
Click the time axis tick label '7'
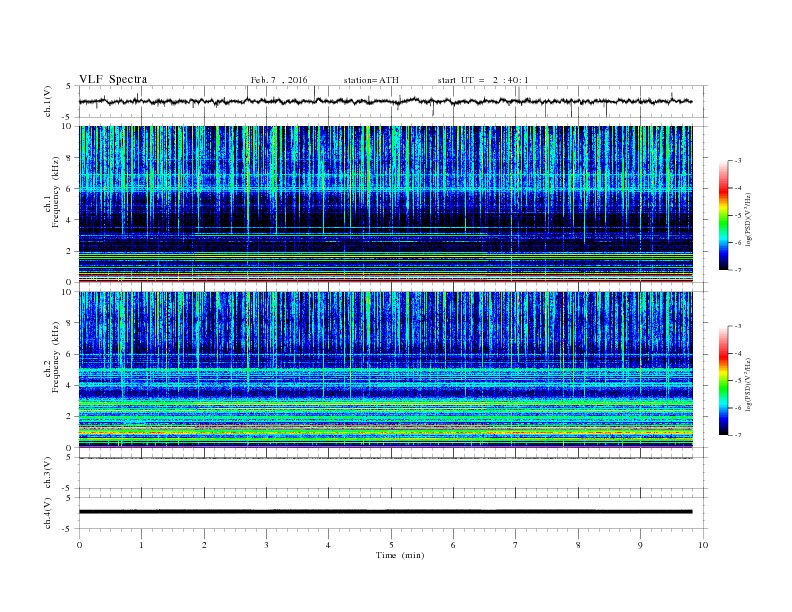pyautogui.click(x=516, y=545)
